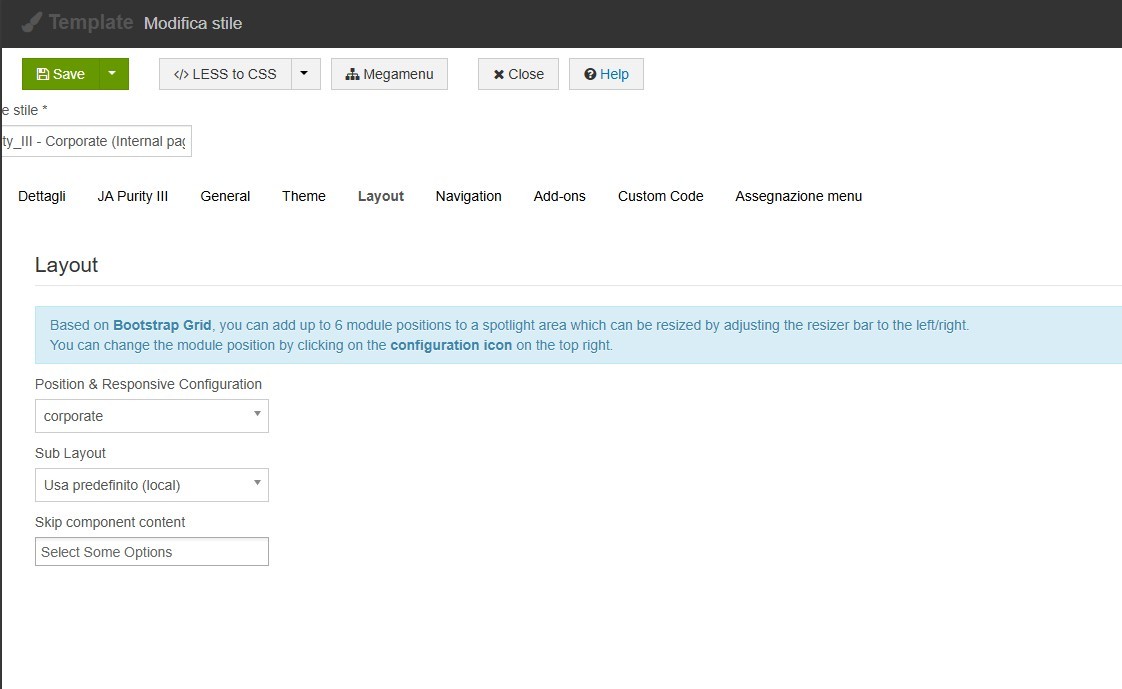Image resolution: width=1122 pixels, height=689 pixels.
Task: Open the Help page
Action: 606,74
